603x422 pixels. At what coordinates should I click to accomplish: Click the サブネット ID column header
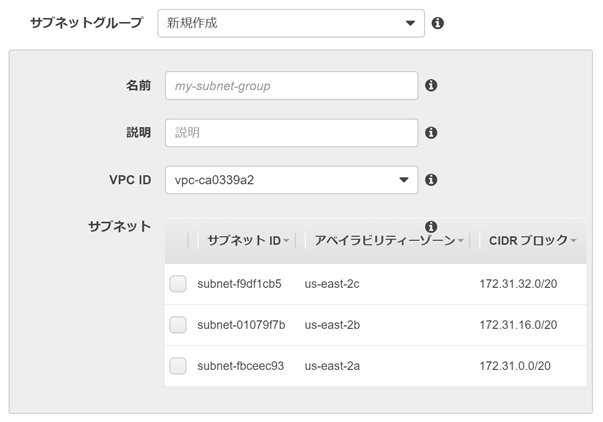click(243, 241)
